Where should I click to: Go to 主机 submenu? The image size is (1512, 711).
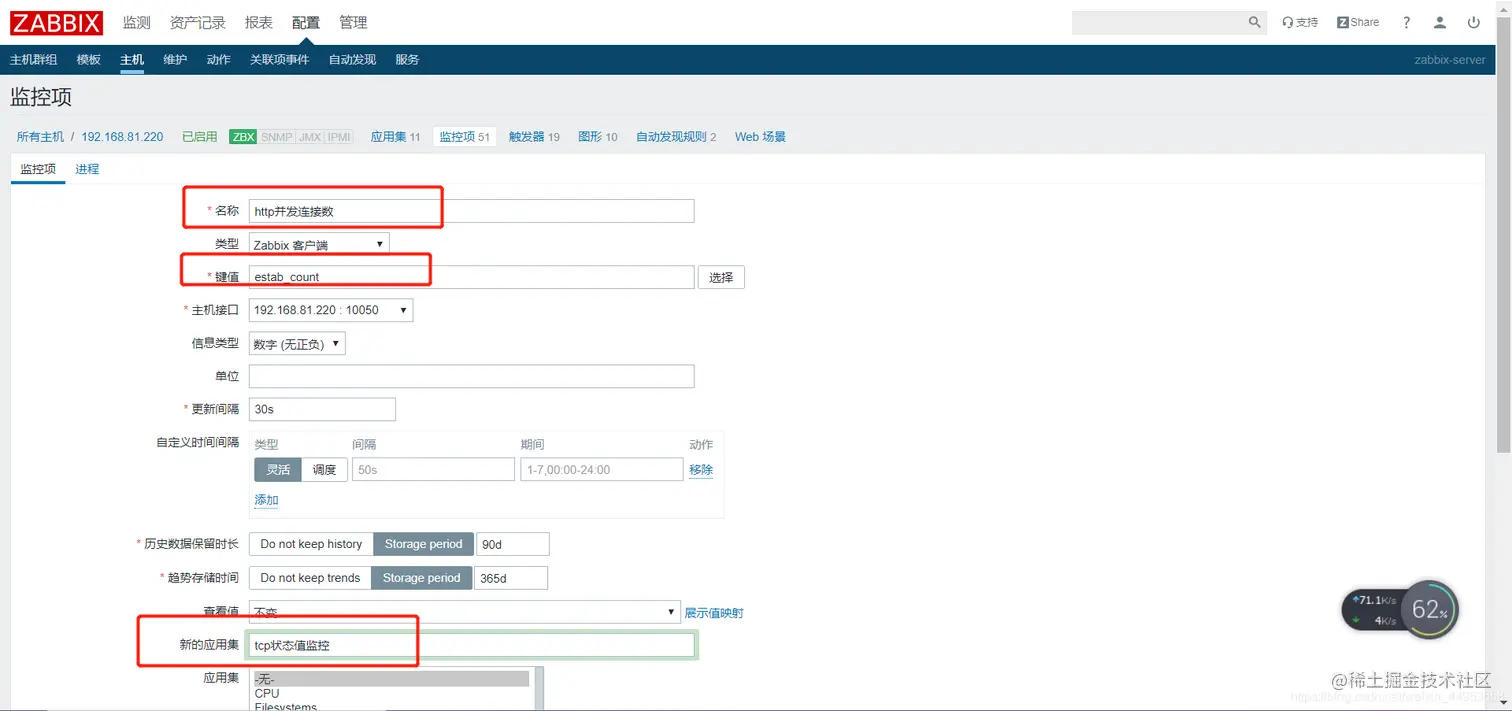pos(132,60)
